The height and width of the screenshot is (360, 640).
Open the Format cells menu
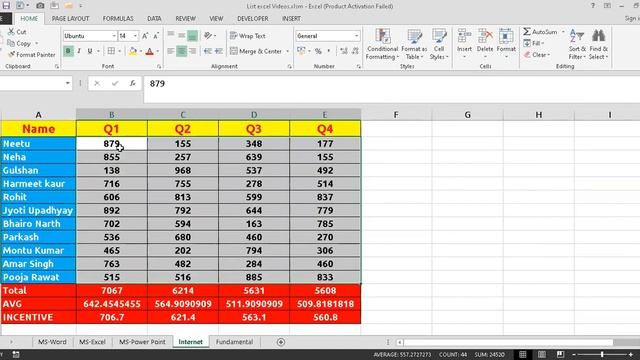tap(506, 44)
